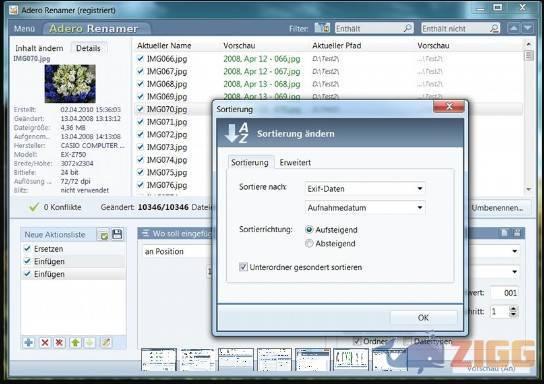Click magnifier in the Enthält field
Viewport: 544px width, 384px height.
[407, 28]
